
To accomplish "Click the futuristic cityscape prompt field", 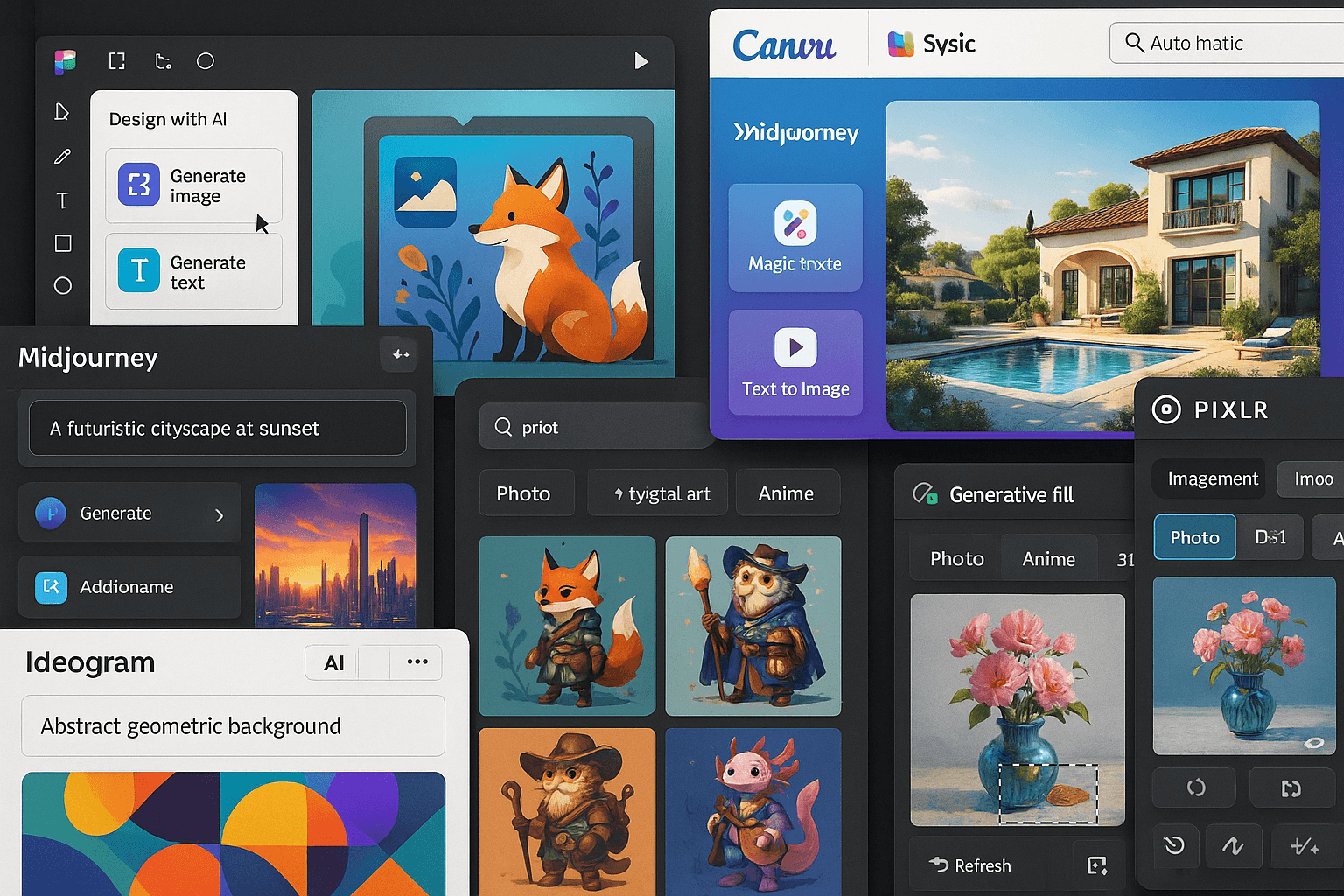I will [x=217, y=428].
